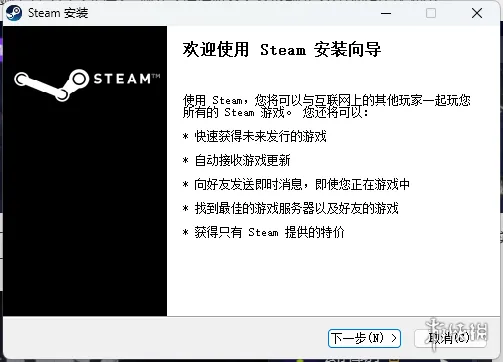Click the text 快速获得未来发行的游戏
The image size is (503, 362).
coord(260,136)
